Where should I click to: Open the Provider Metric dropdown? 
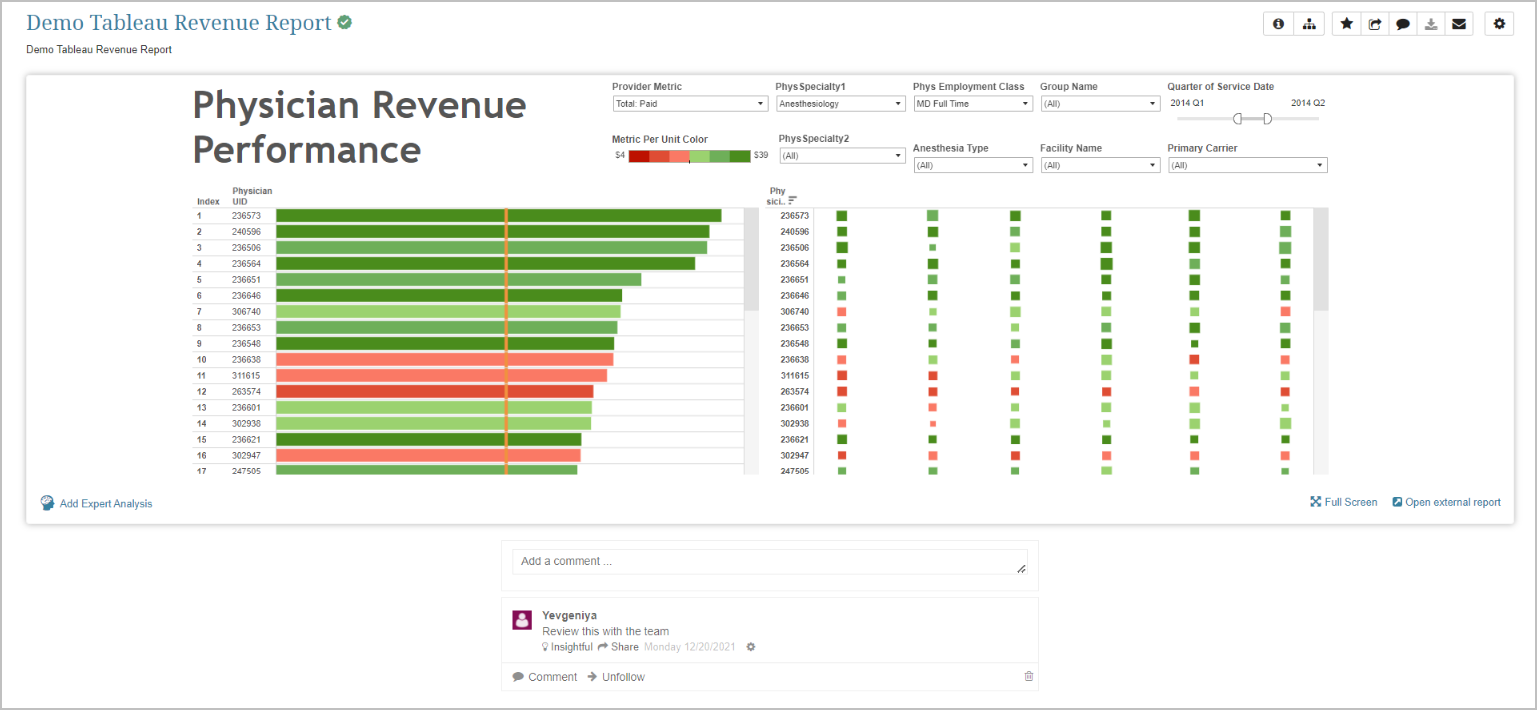[689, 104]
